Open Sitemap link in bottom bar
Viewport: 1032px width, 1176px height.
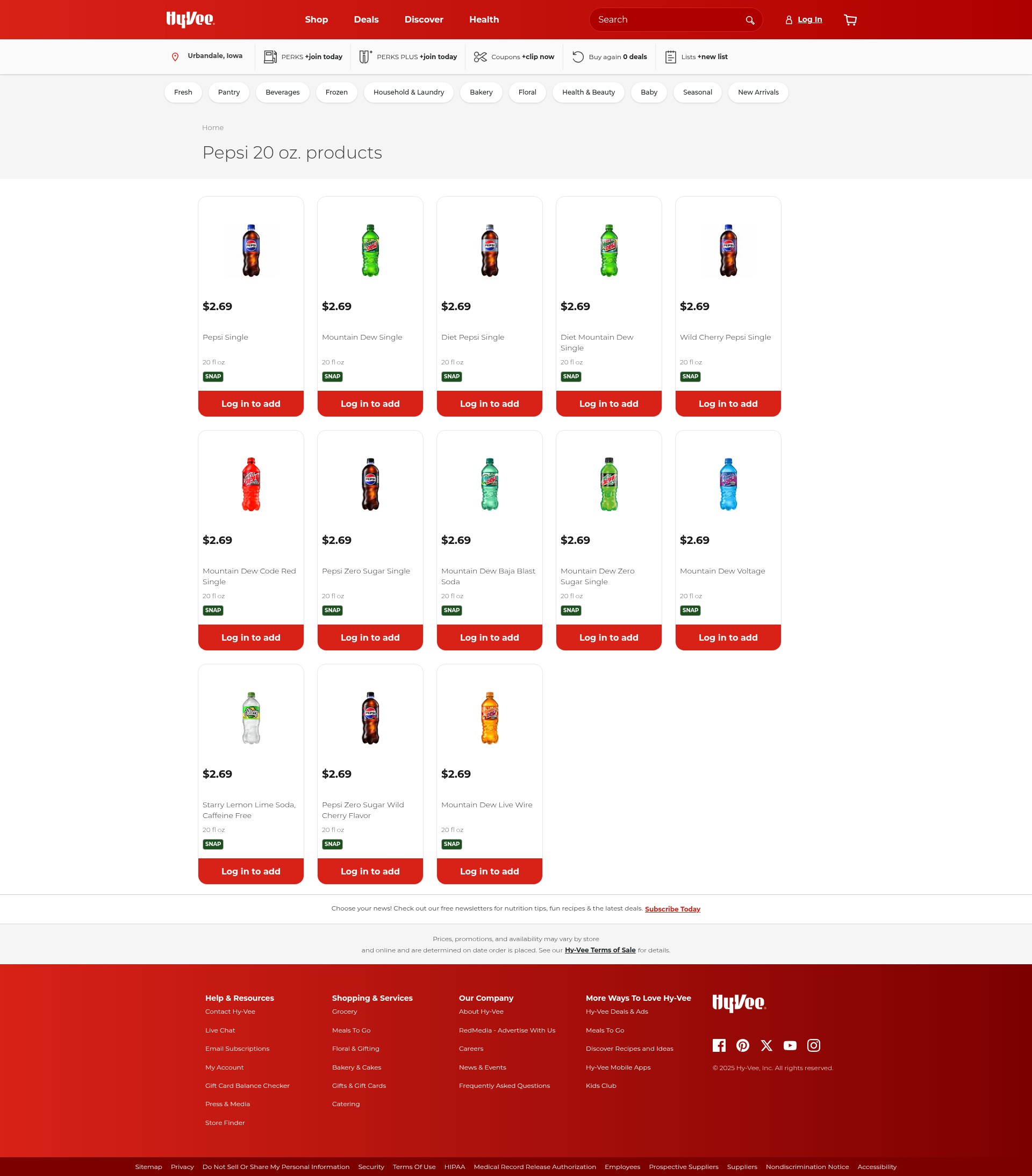pos(148,1167)
